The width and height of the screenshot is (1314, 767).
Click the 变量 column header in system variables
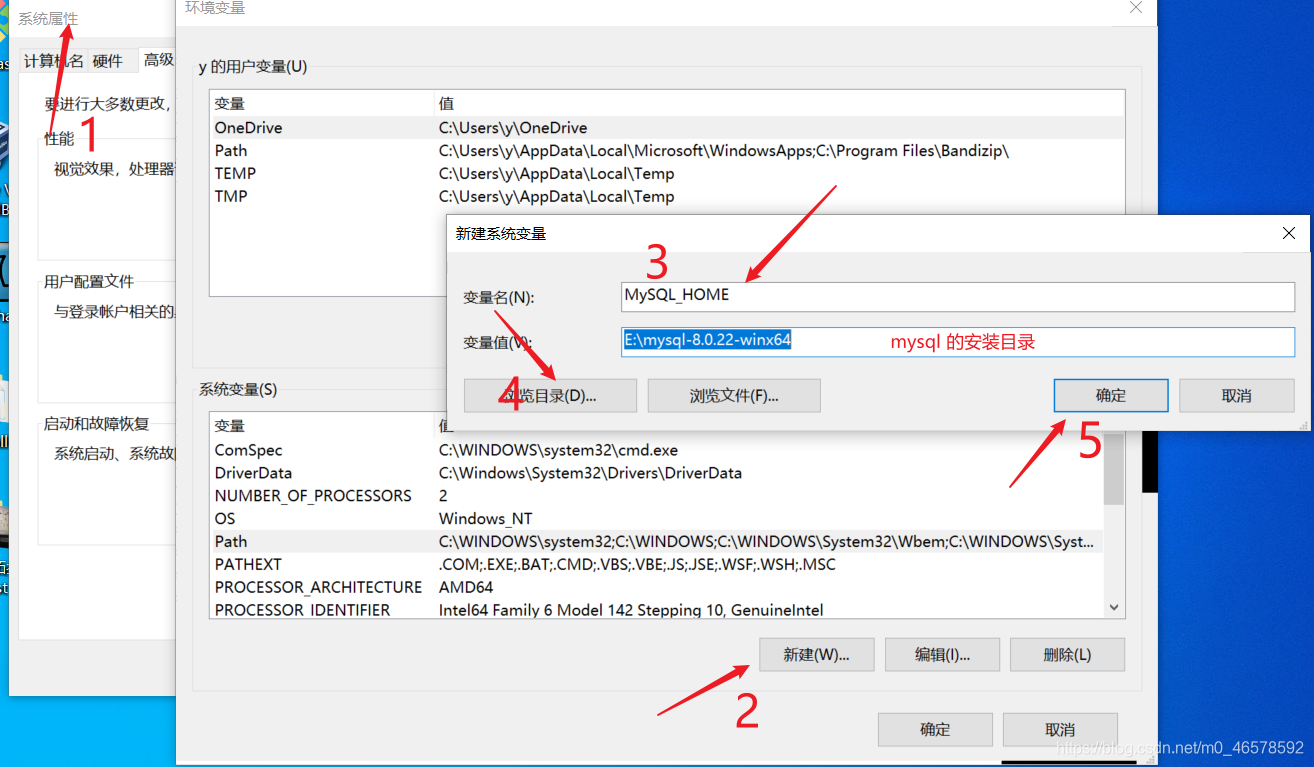tap(322, 426)
